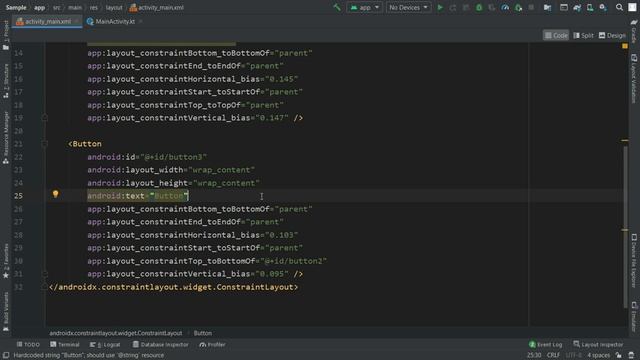Open the Database Inspector tool window
The width and height of the screenshot is (640, 360).
(x=160, y=344)
